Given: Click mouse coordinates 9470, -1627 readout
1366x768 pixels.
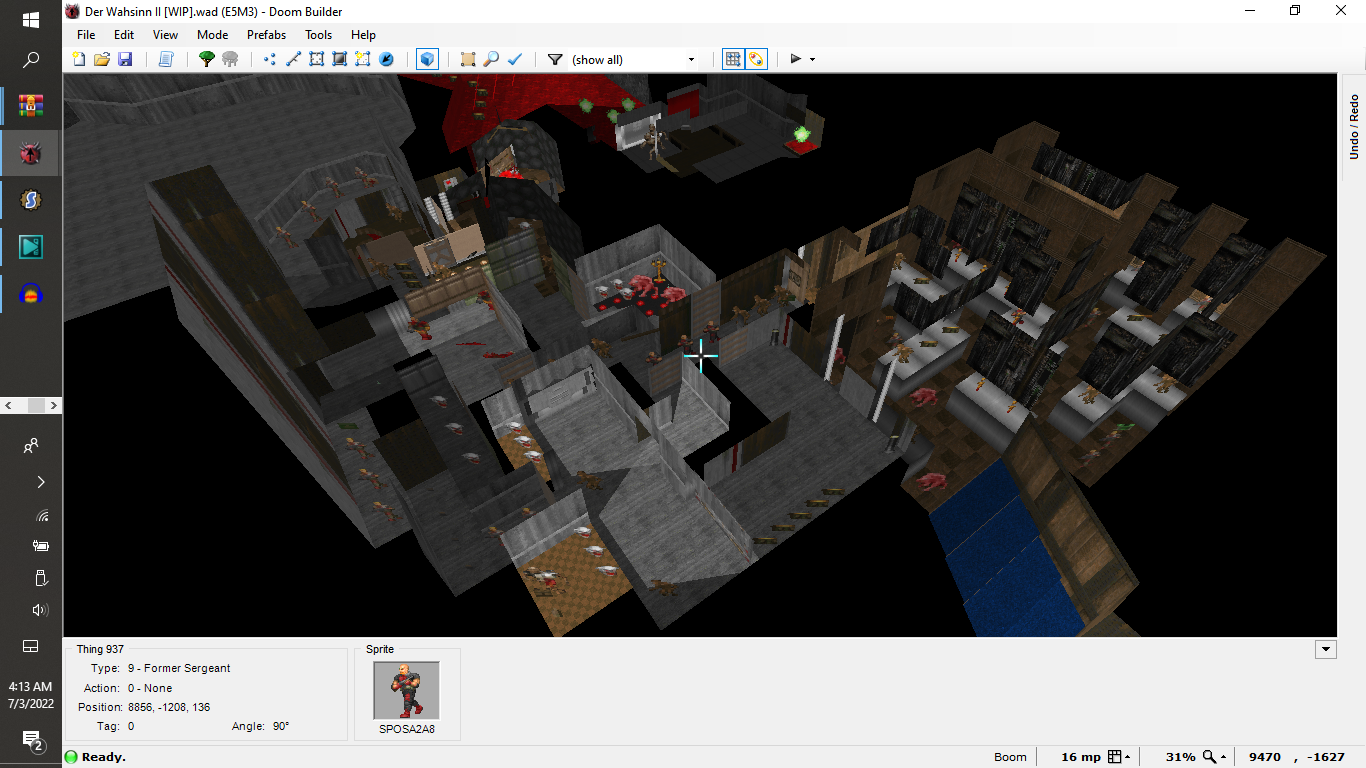Looking at the screenshot, I should 1298,757.
